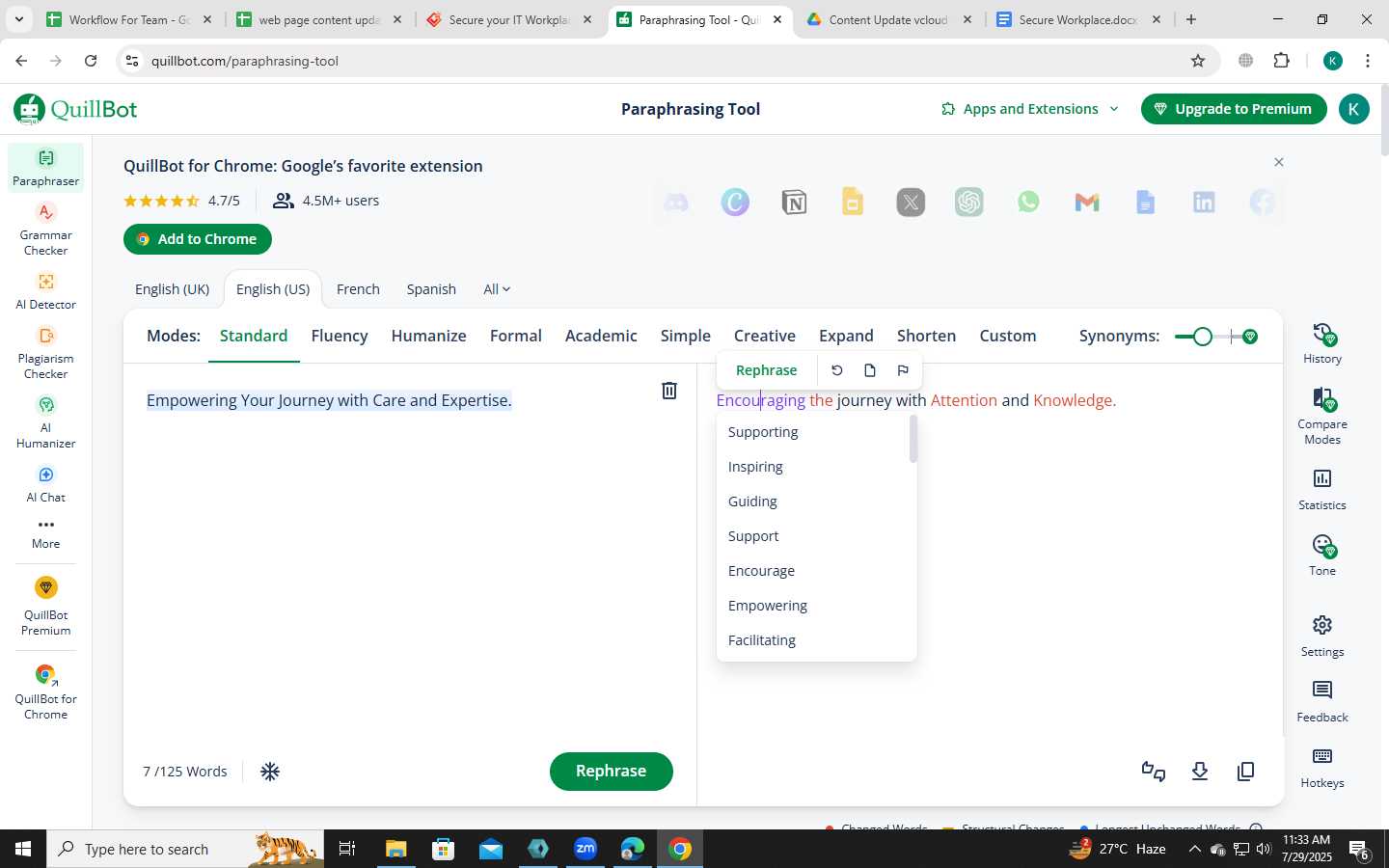Open AI Chat from sidebar
This screenshot has height=868, width=1389.
click(x=45, y=484)
